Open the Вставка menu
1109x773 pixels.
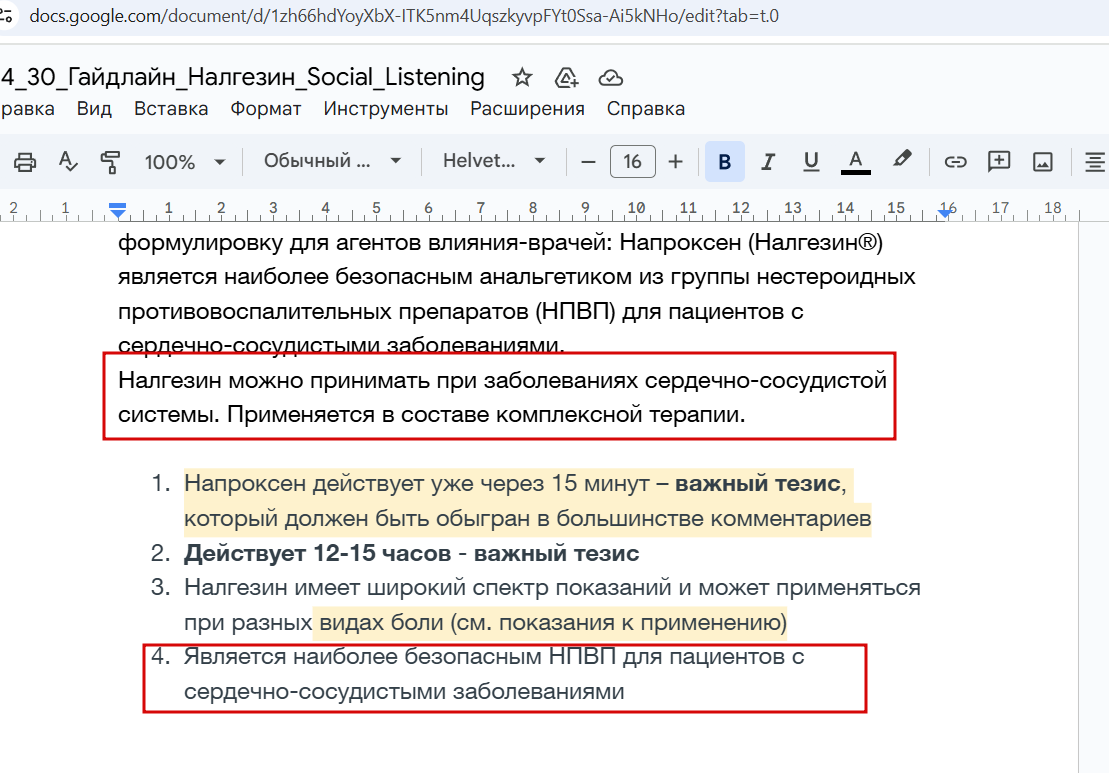171,109
